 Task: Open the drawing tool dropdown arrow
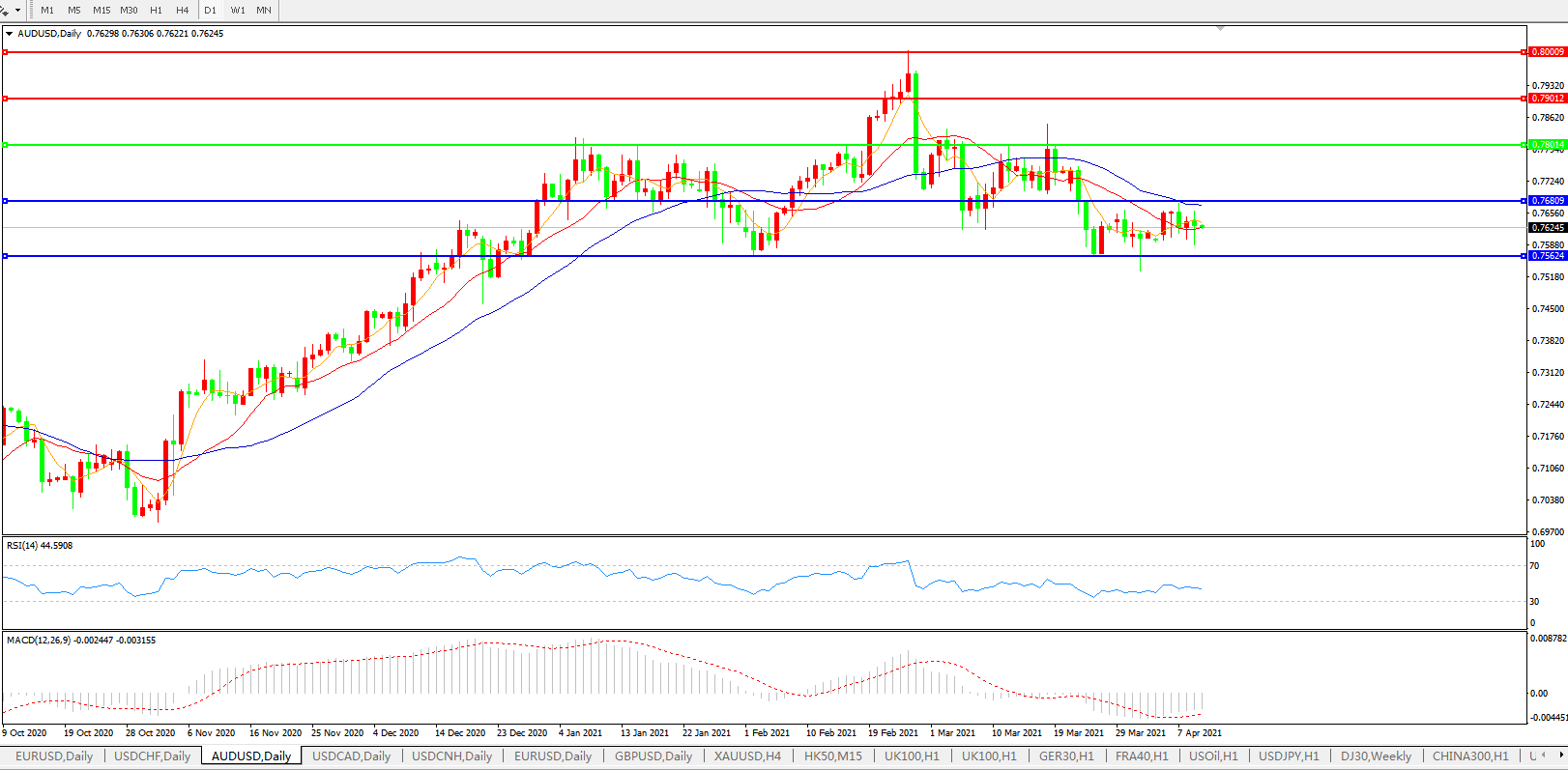click(17, 11)
